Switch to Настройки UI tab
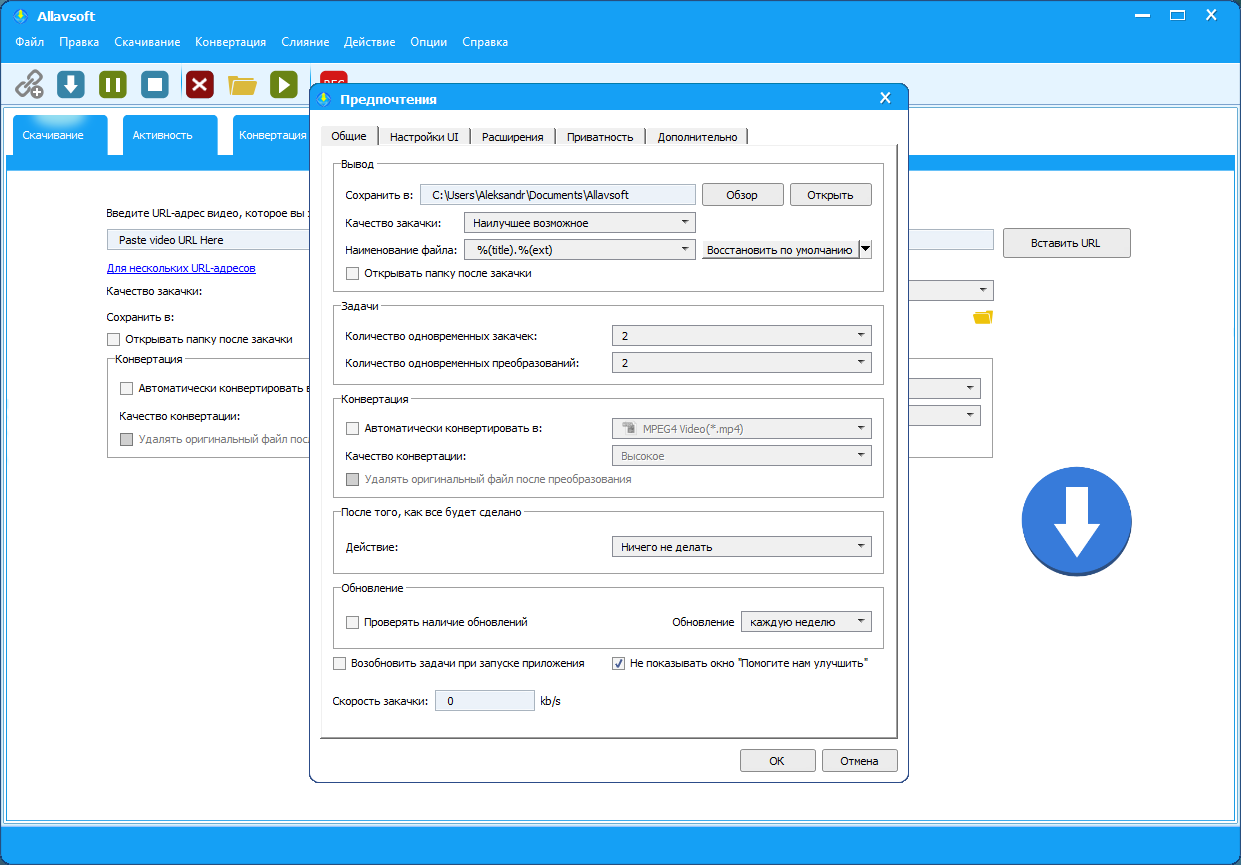Viewport: 1241px width, 865px height. [424, 137]
